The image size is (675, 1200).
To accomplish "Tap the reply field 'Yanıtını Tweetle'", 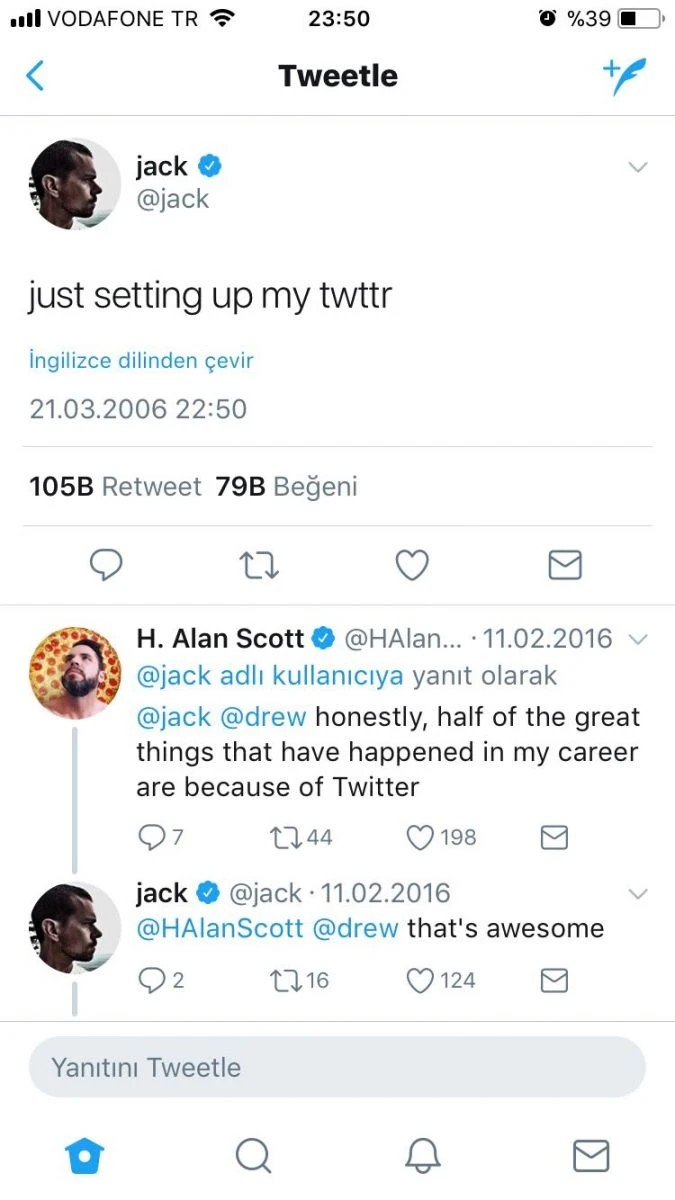I will [x=337, y=1066].
